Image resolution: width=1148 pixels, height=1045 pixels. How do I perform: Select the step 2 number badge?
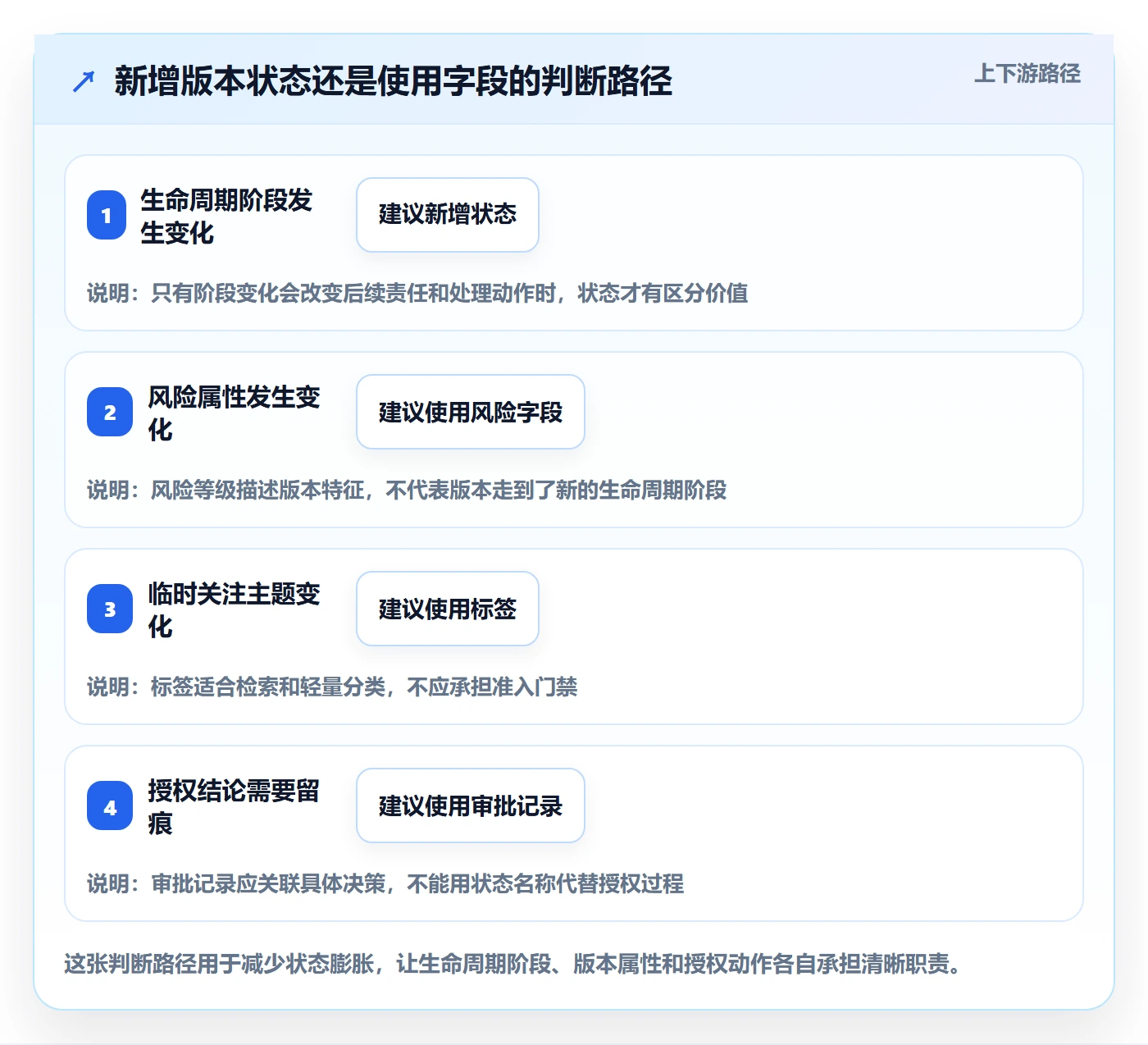click(110, 412)
